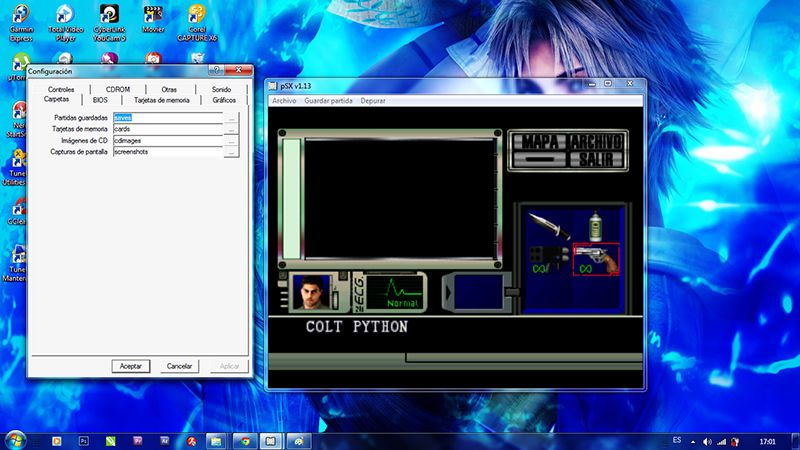This screenshot has height=450, width=800.
Task: Open Guardar partida menu in pSX
Action: pos(328,101)
